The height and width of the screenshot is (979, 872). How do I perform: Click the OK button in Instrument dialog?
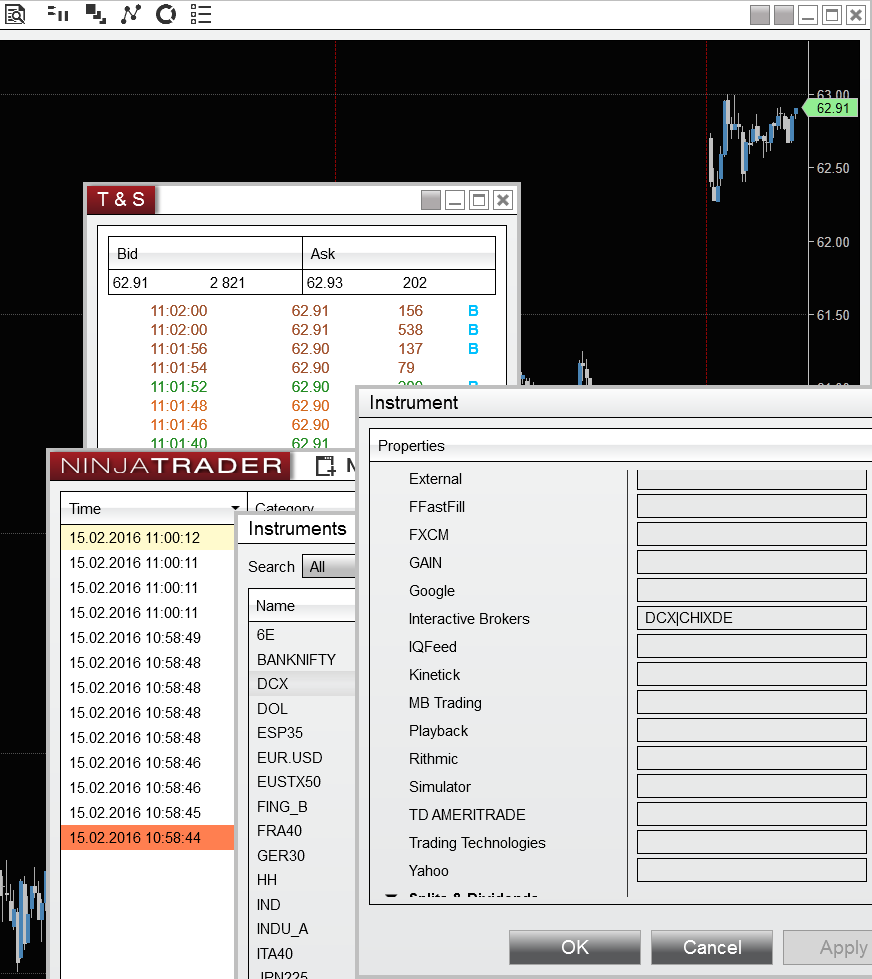(x=574, y=947)
